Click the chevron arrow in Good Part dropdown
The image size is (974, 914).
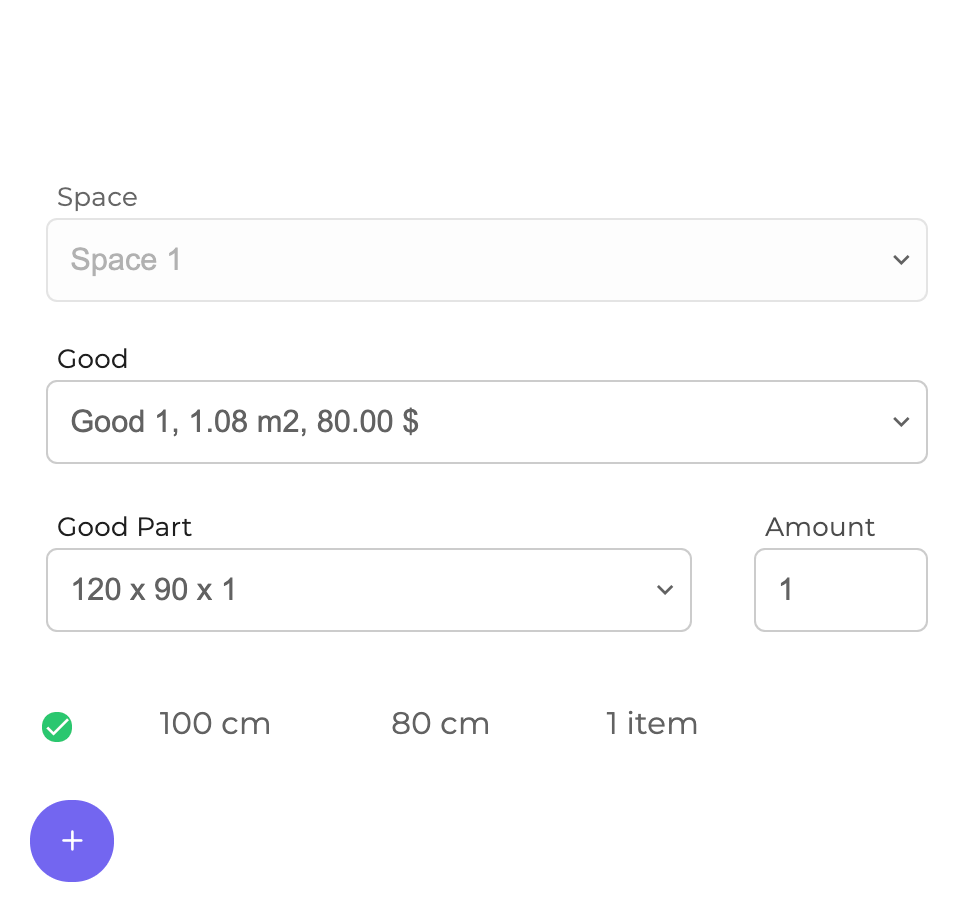(664, 590)
